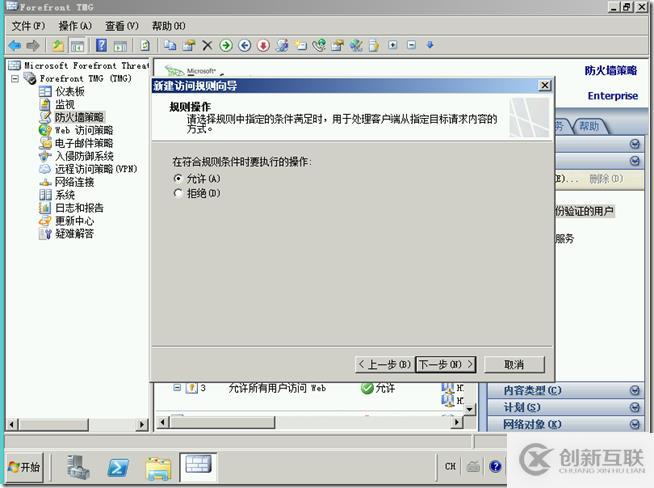Image resolution: width=654 pixels, height=488 pixels.
Task: Click 下一步(N) next button in wizard
Action: [446, 365]
